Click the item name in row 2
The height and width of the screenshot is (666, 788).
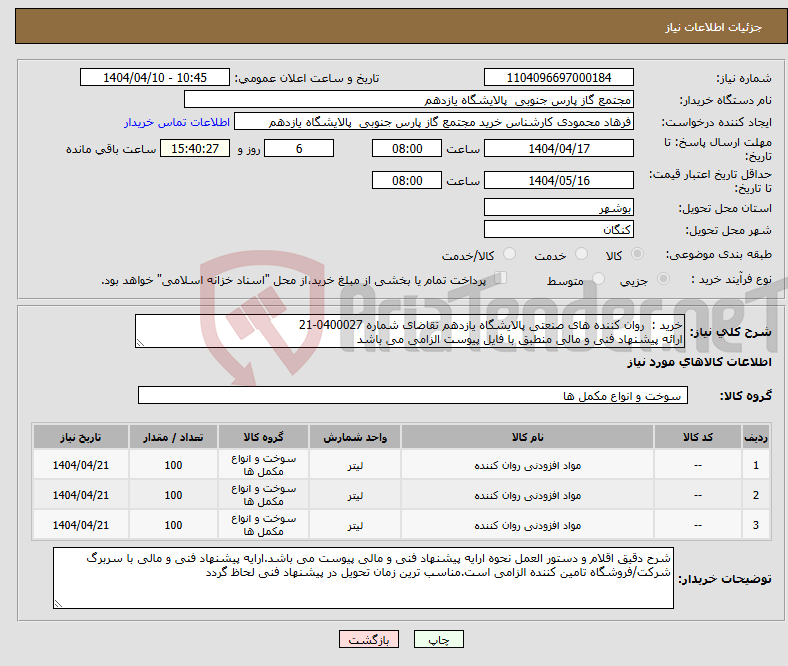528,496
